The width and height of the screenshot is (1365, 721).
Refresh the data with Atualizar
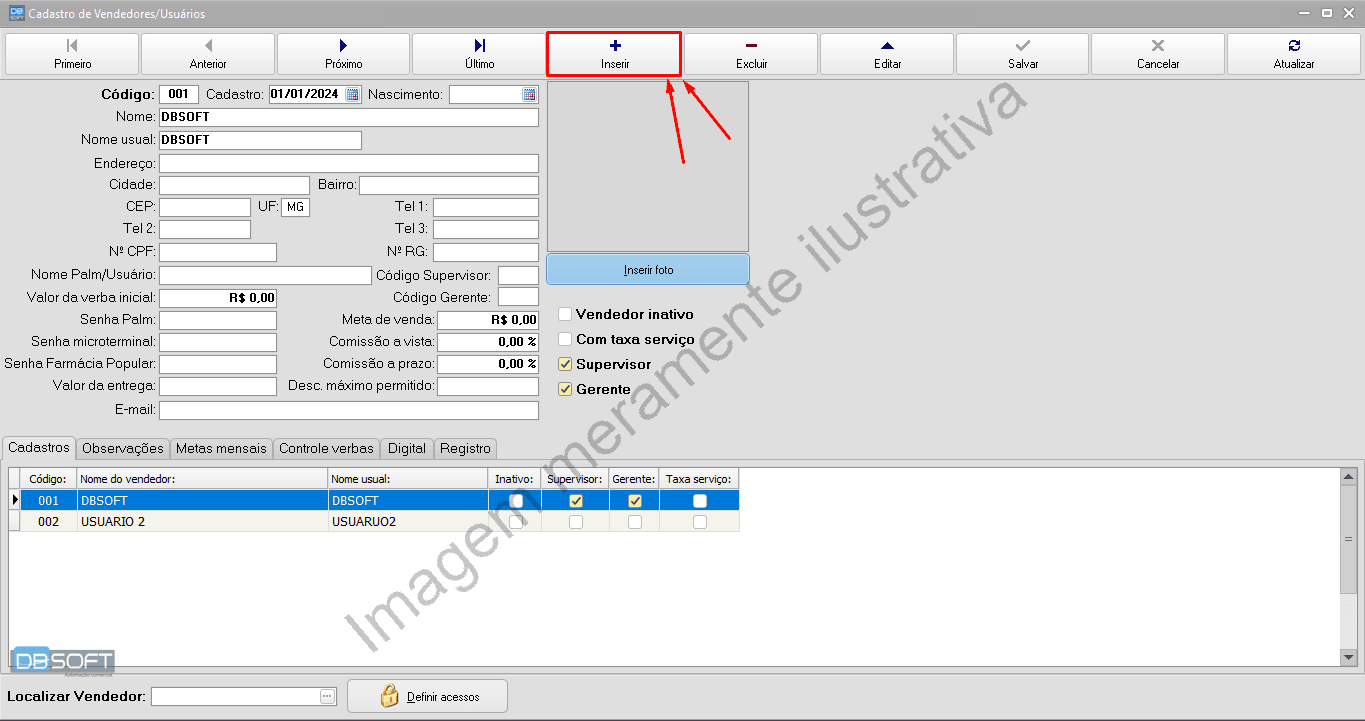click(x=1294, y=54)
